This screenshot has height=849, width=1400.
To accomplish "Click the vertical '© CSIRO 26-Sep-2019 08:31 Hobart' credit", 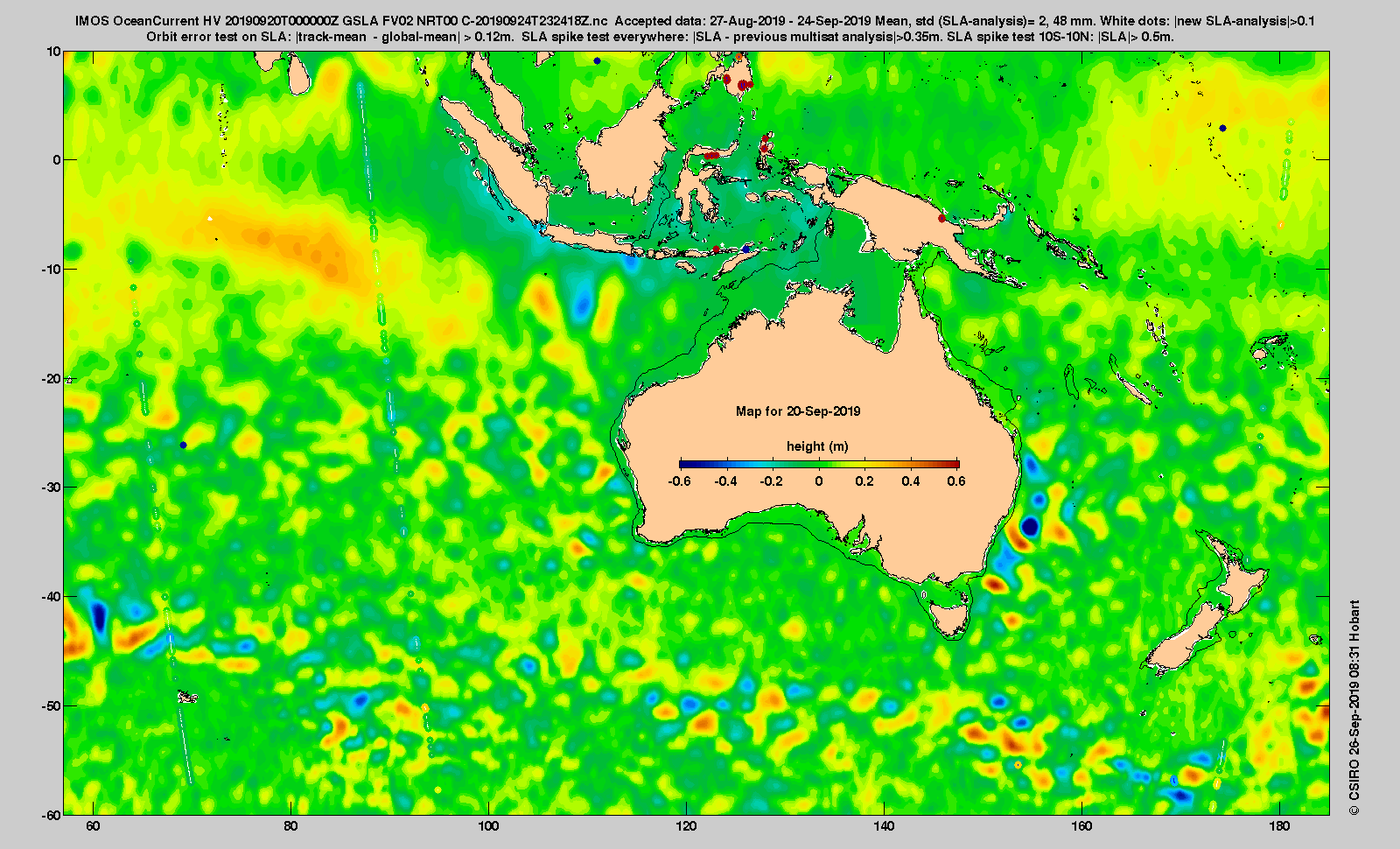I will point(1354,707).
